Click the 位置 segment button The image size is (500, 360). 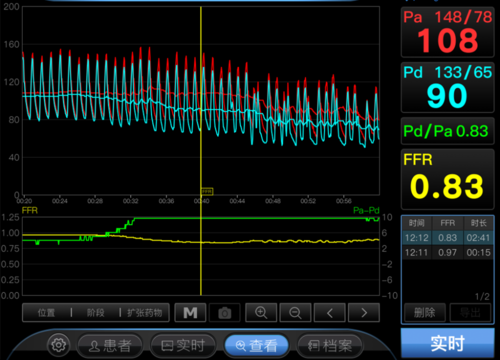[46, 313]
